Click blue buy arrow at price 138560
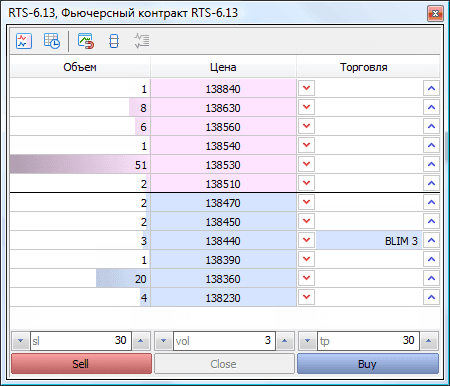This screenshot has height=386, width=450. (x=431, y=126)
